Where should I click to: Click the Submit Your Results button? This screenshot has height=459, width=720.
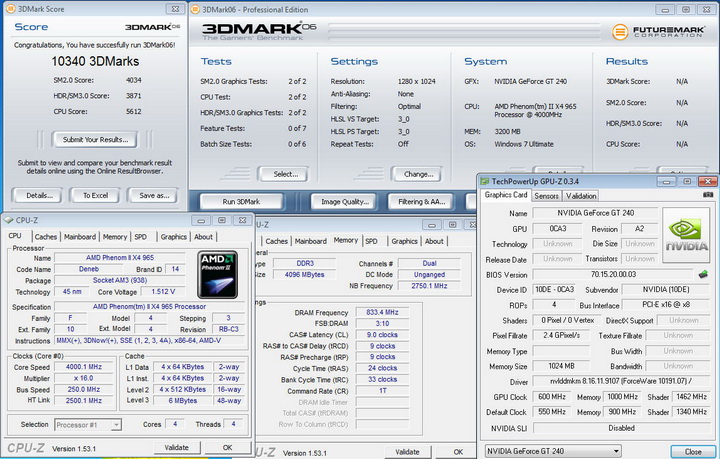tap(96, 140)
